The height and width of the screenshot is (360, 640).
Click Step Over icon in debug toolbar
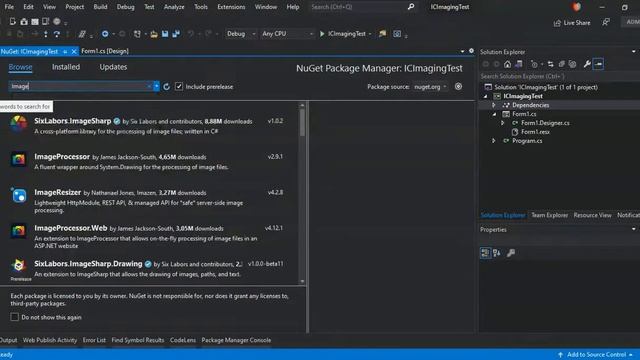[x=57, y=34]
